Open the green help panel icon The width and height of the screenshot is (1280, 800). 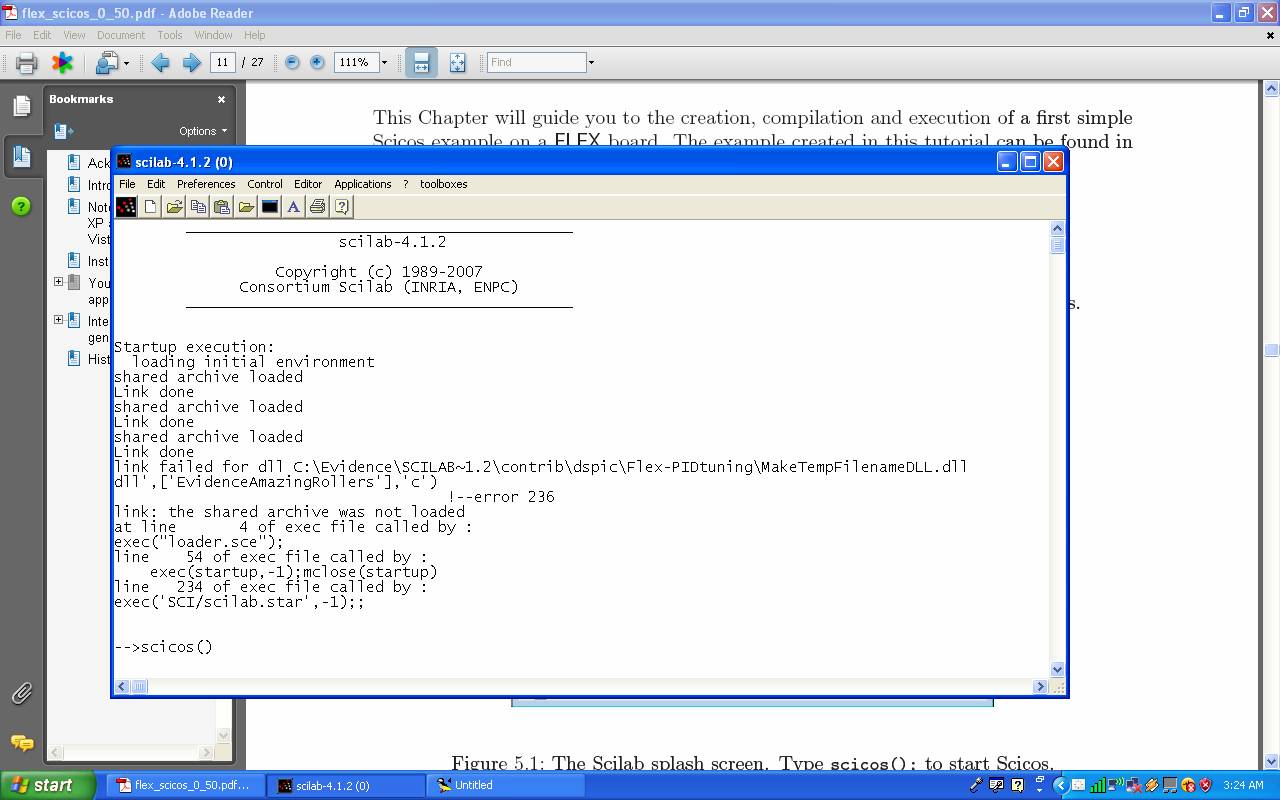point(21,206)
